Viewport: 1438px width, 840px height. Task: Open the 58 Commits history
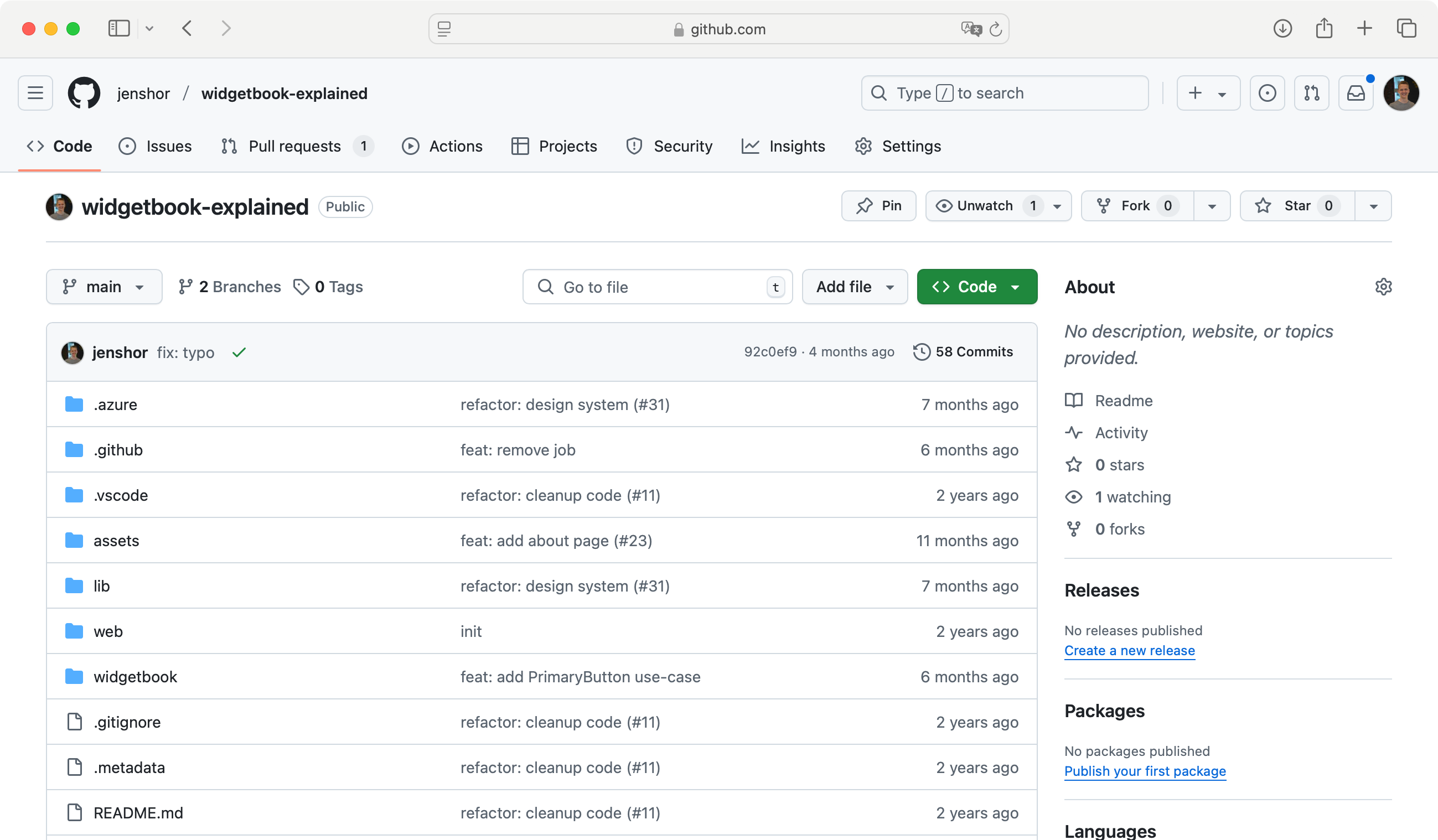963,352
